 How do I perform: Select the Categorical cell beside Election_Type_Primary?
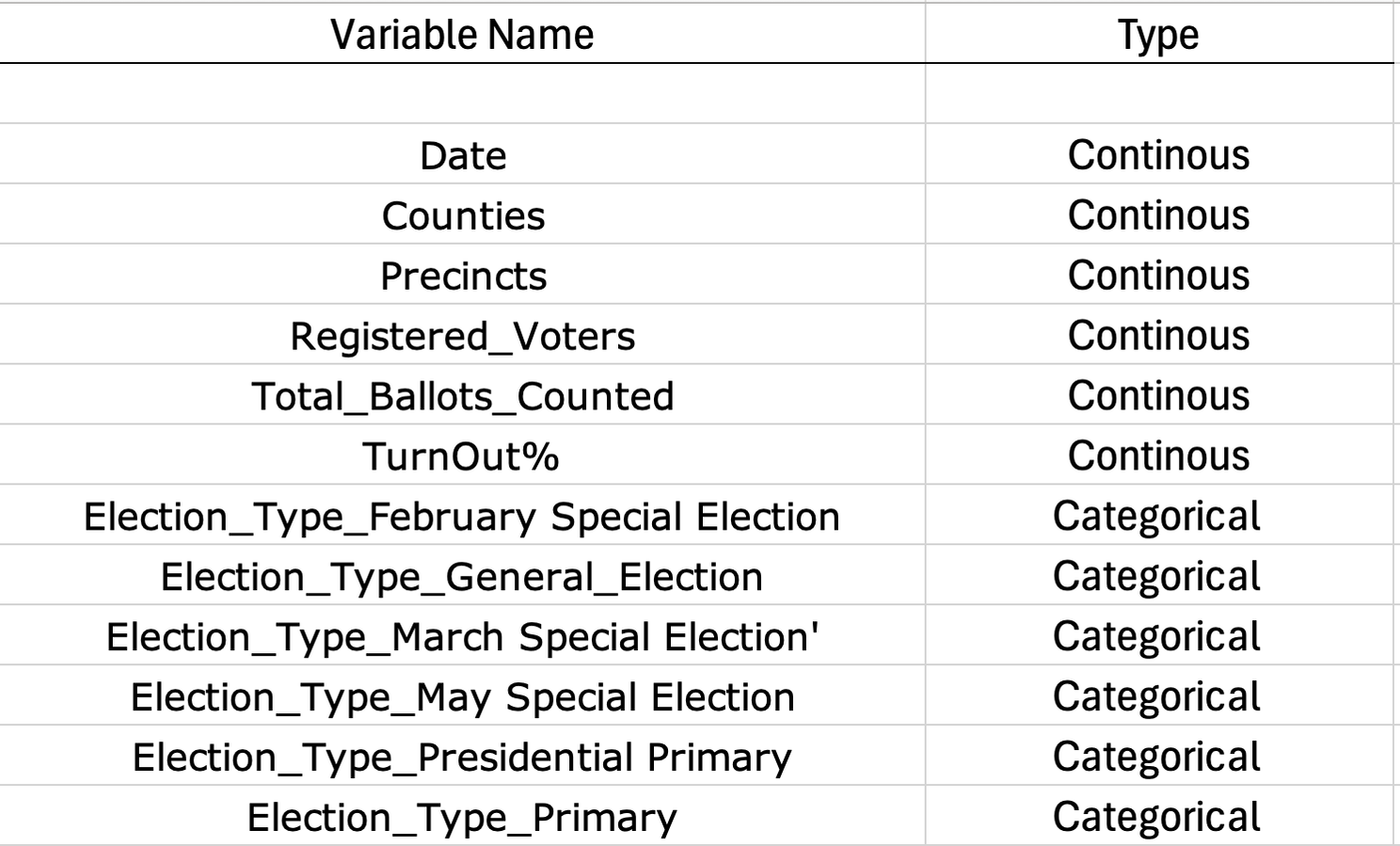coord(1158,817)
